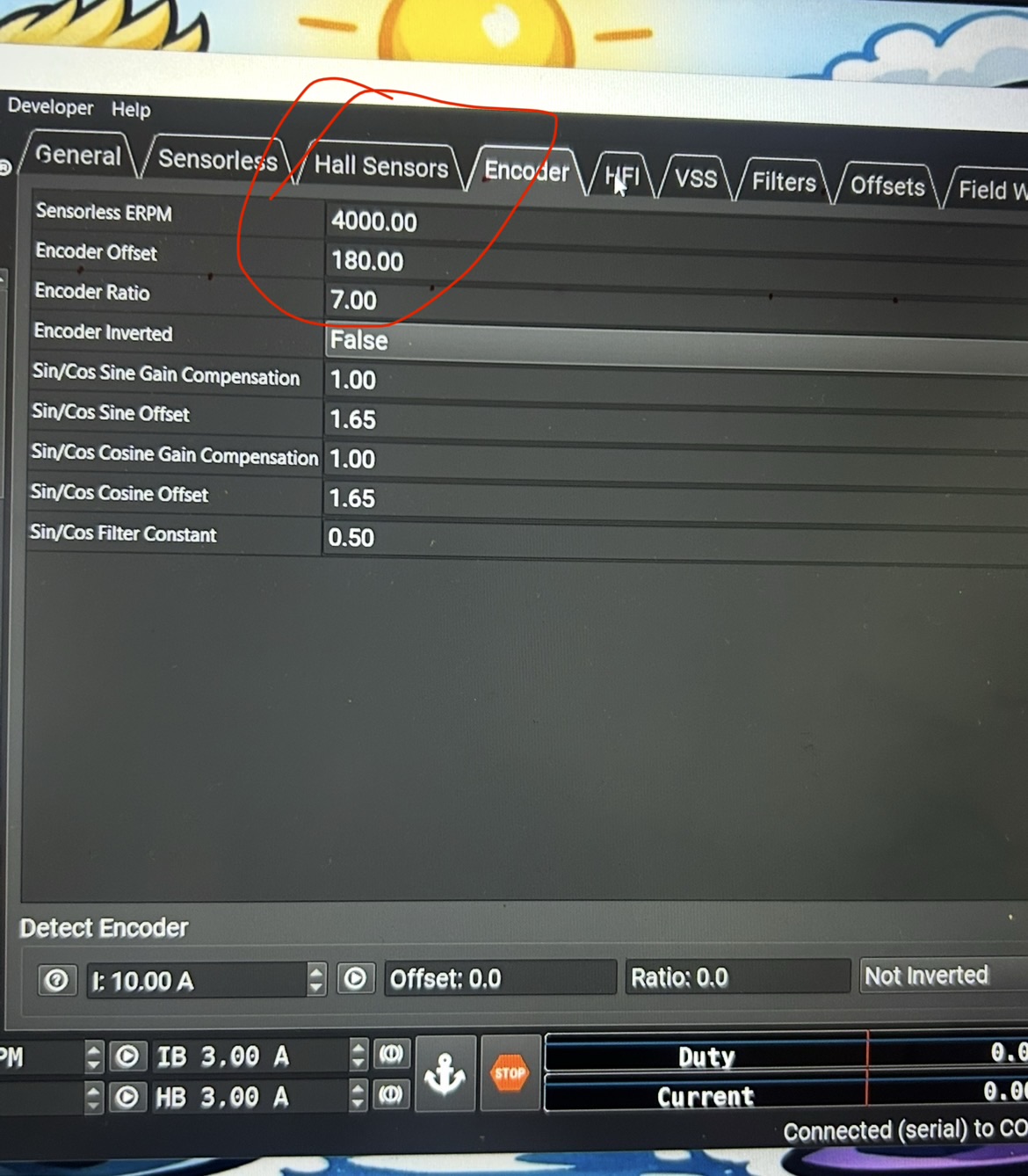1028x1176 pixels.
Task: Click the Not Inverted result box
Action: pos(944,975)
